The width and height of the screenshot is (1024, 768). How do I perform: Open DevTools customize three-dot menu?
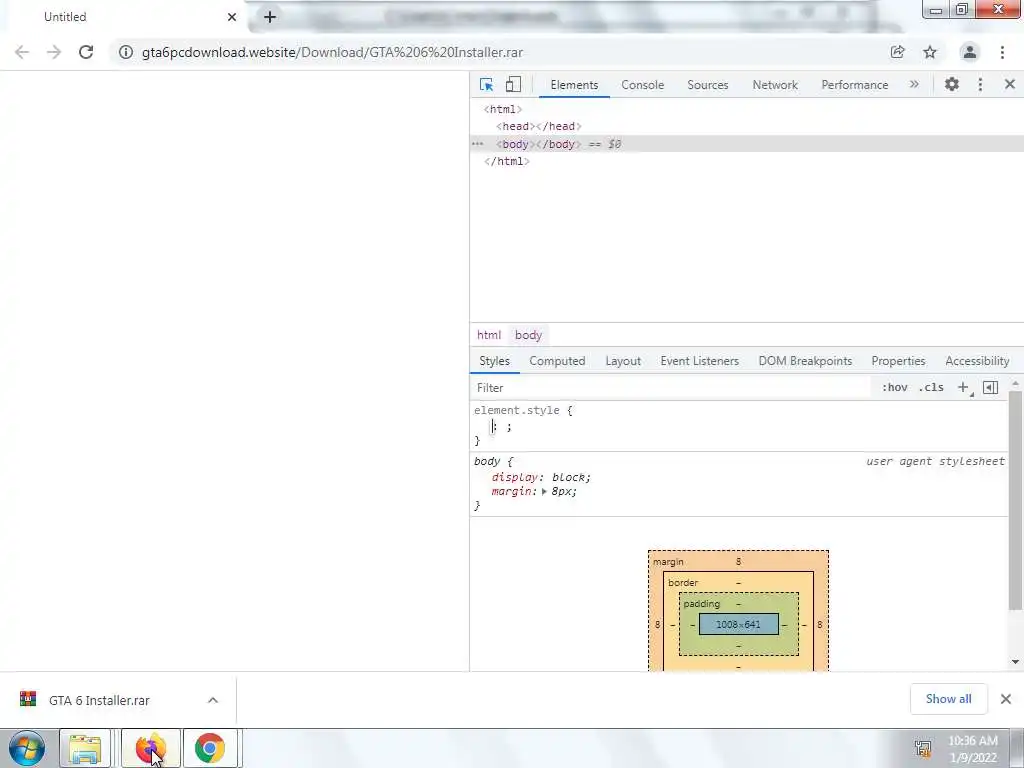[x=980, y=84]
